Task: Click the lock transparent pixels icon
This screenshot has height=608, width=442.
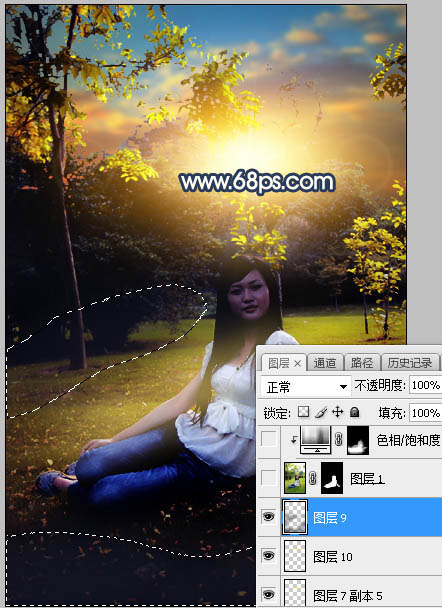Action: 304,412
